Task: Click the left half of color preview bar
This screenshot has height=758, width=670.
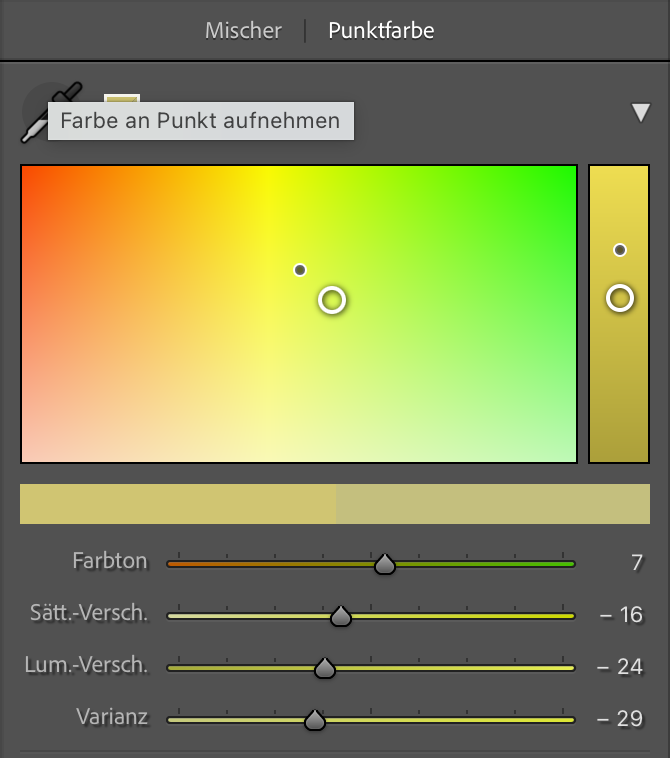Action: pyautogui.click(x=178, y=504)
